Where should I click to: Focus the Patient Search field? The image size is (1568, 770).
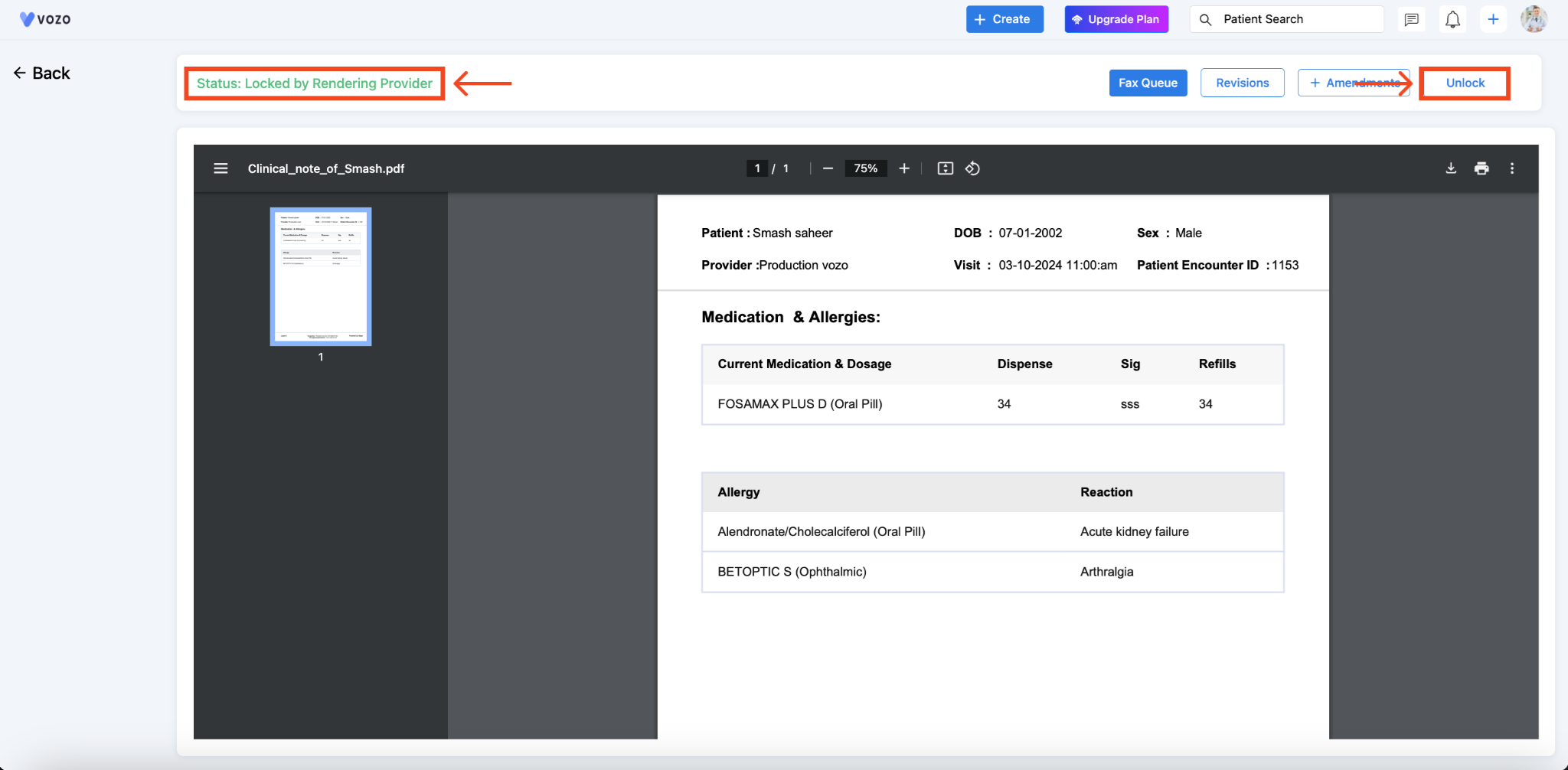point(1287,19)
